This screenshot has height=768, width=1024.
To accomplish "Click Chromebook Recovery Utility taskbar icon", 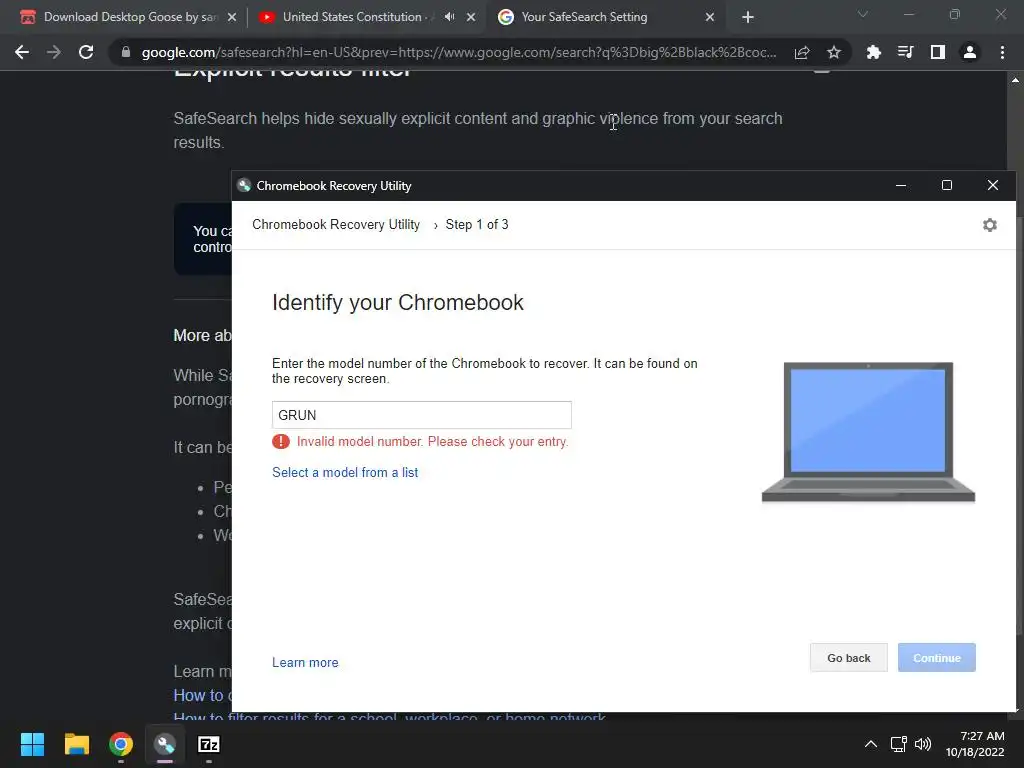I will (165, 744).
